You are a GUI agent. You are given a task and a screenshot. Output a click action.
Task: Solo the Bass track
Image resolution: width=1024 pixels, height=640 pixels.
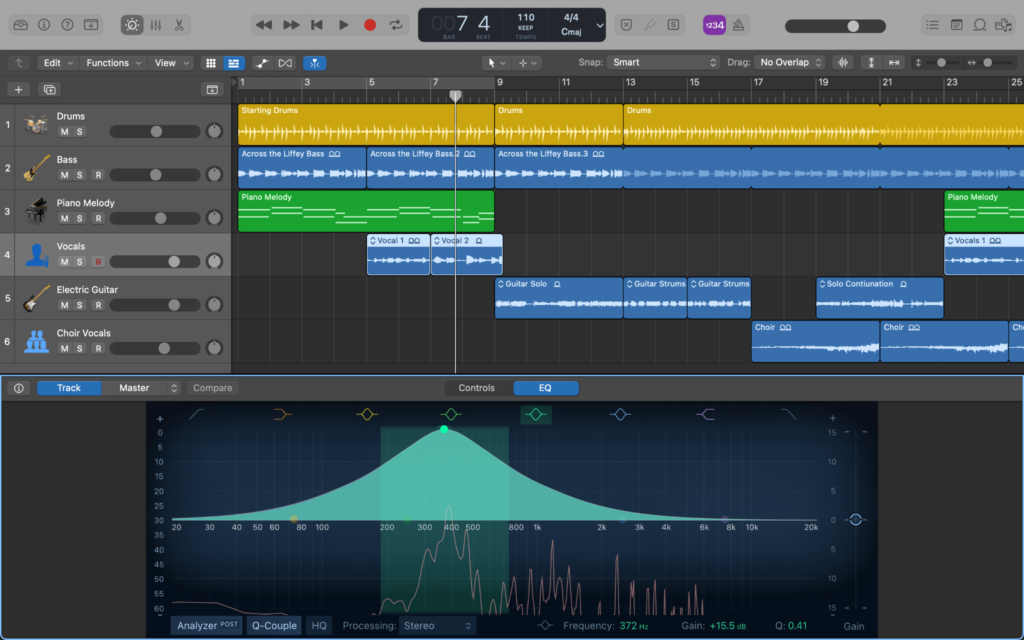pos(80,175)
